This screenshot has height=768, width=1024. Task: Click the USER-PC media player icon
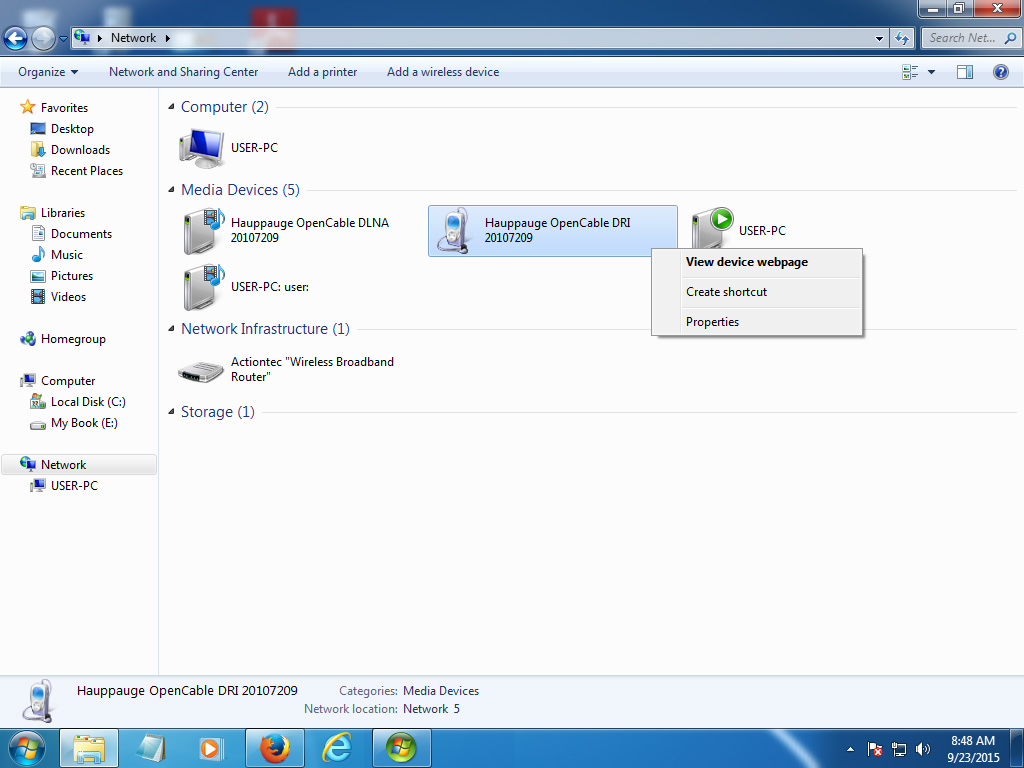coord(713,229)
